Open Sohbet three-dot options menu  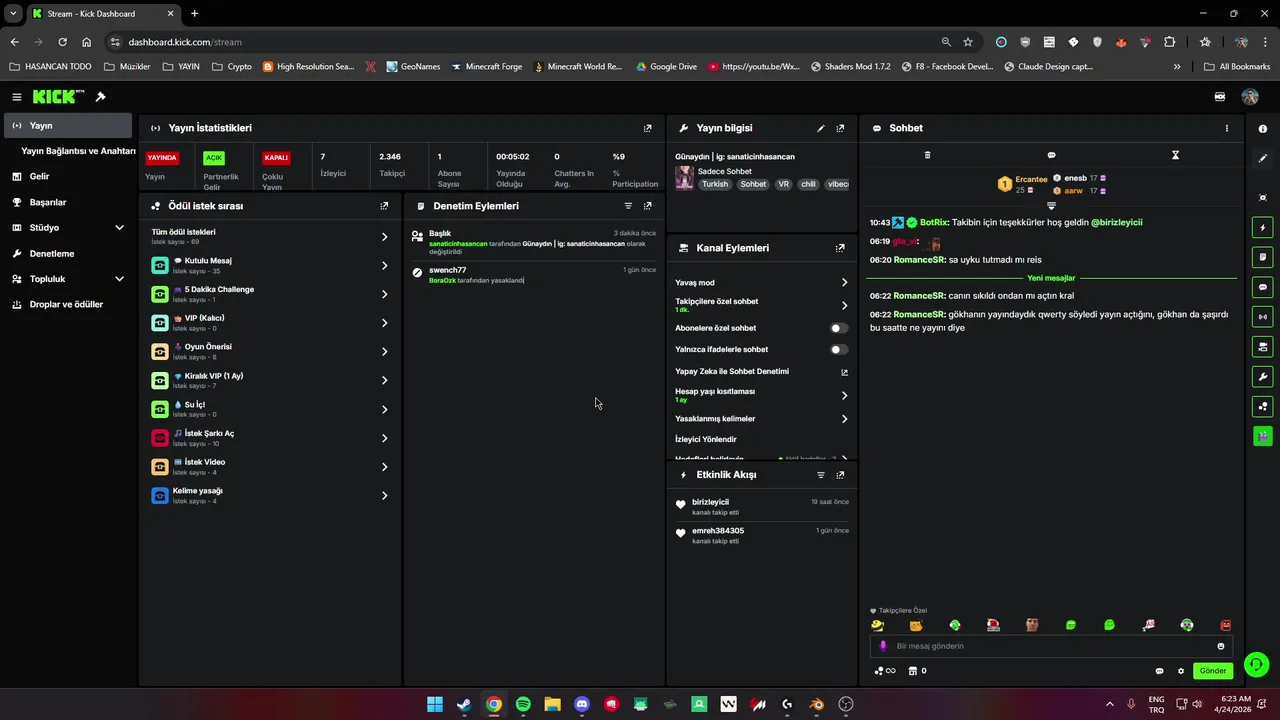pyautogui.click(x=1227, y=128)
